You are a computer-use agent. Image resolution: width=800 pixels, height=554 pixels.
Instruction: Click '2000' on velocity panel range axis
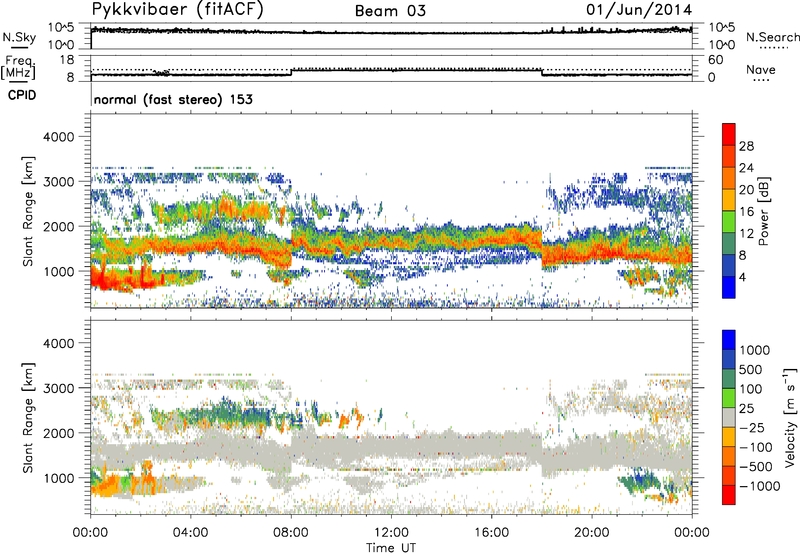point(58,433)
